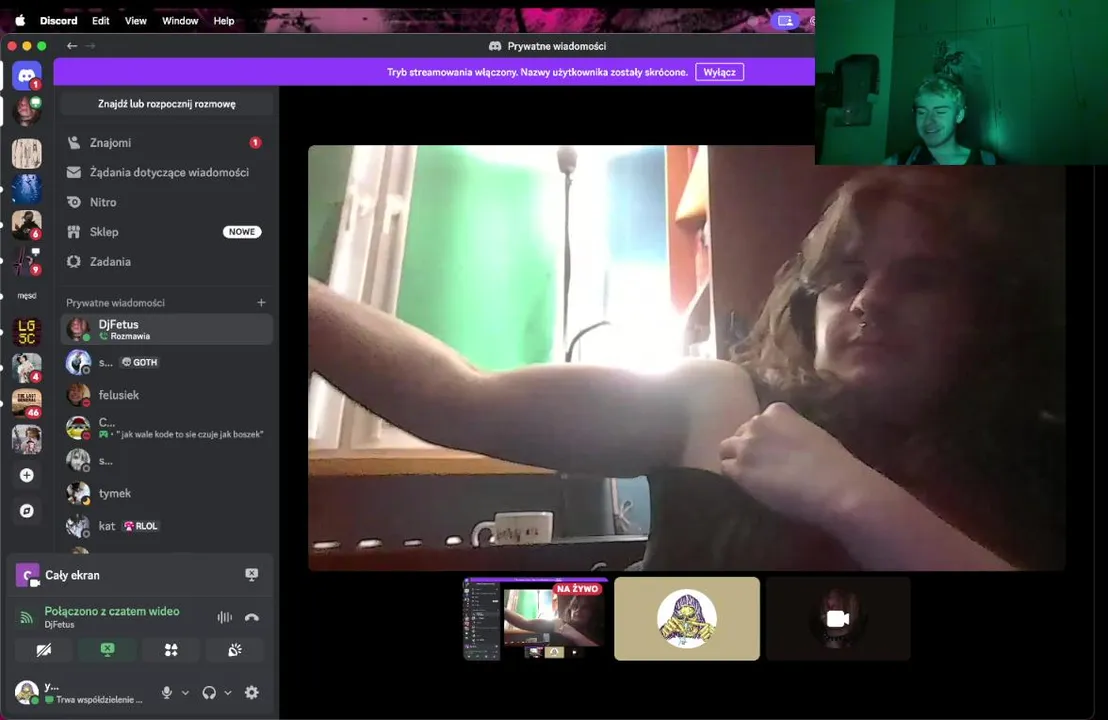Open the Window menu
1108x720 pixels.
[x=180, y=20]
